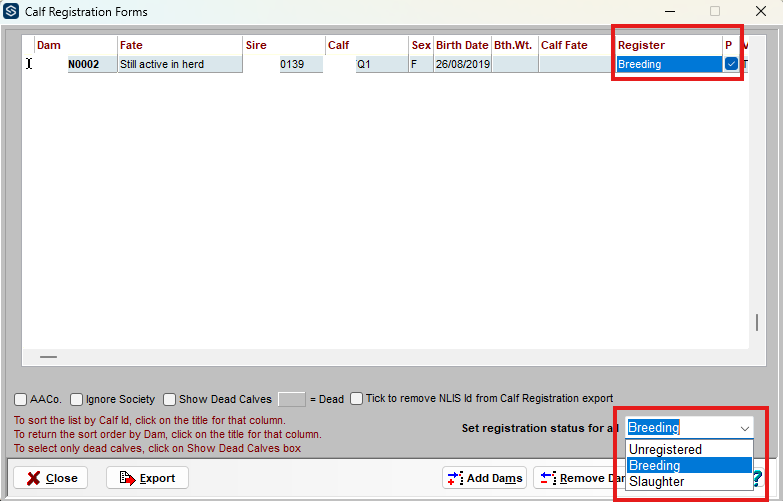
Task: Select Breeding option in dropdown list
Action: 654,466
